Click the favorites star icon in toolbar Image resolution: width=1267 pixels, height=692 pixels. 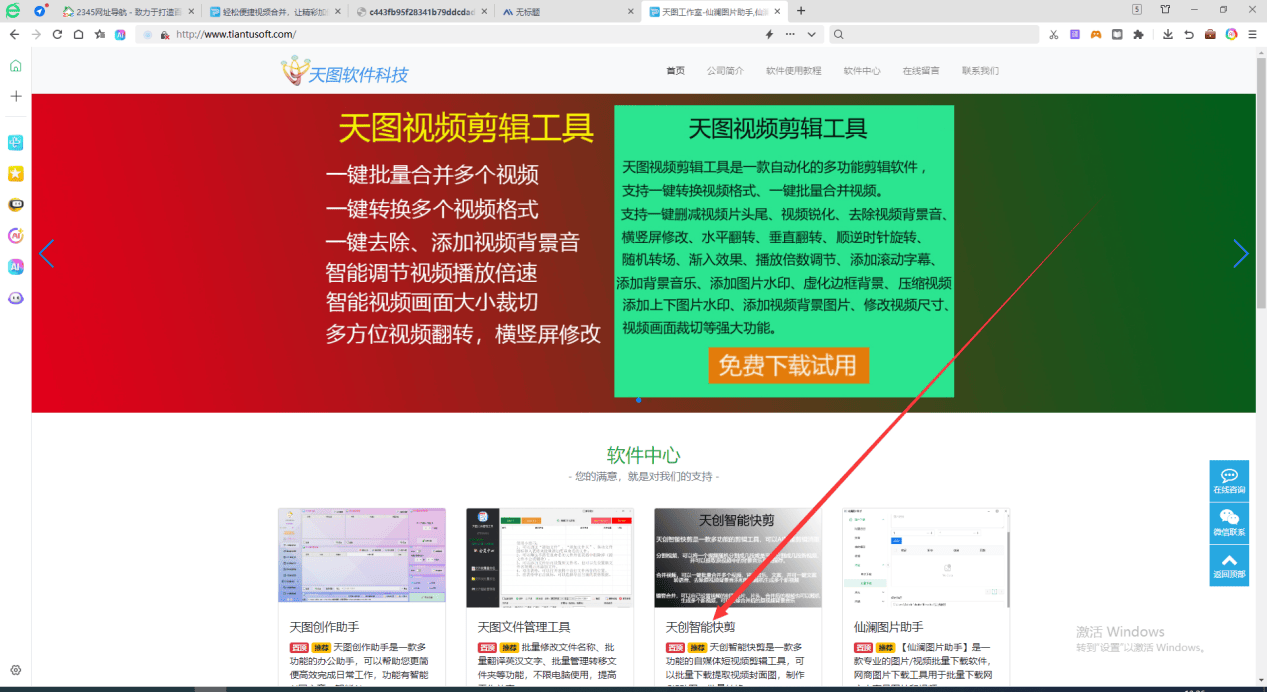[x=99, y=34]
